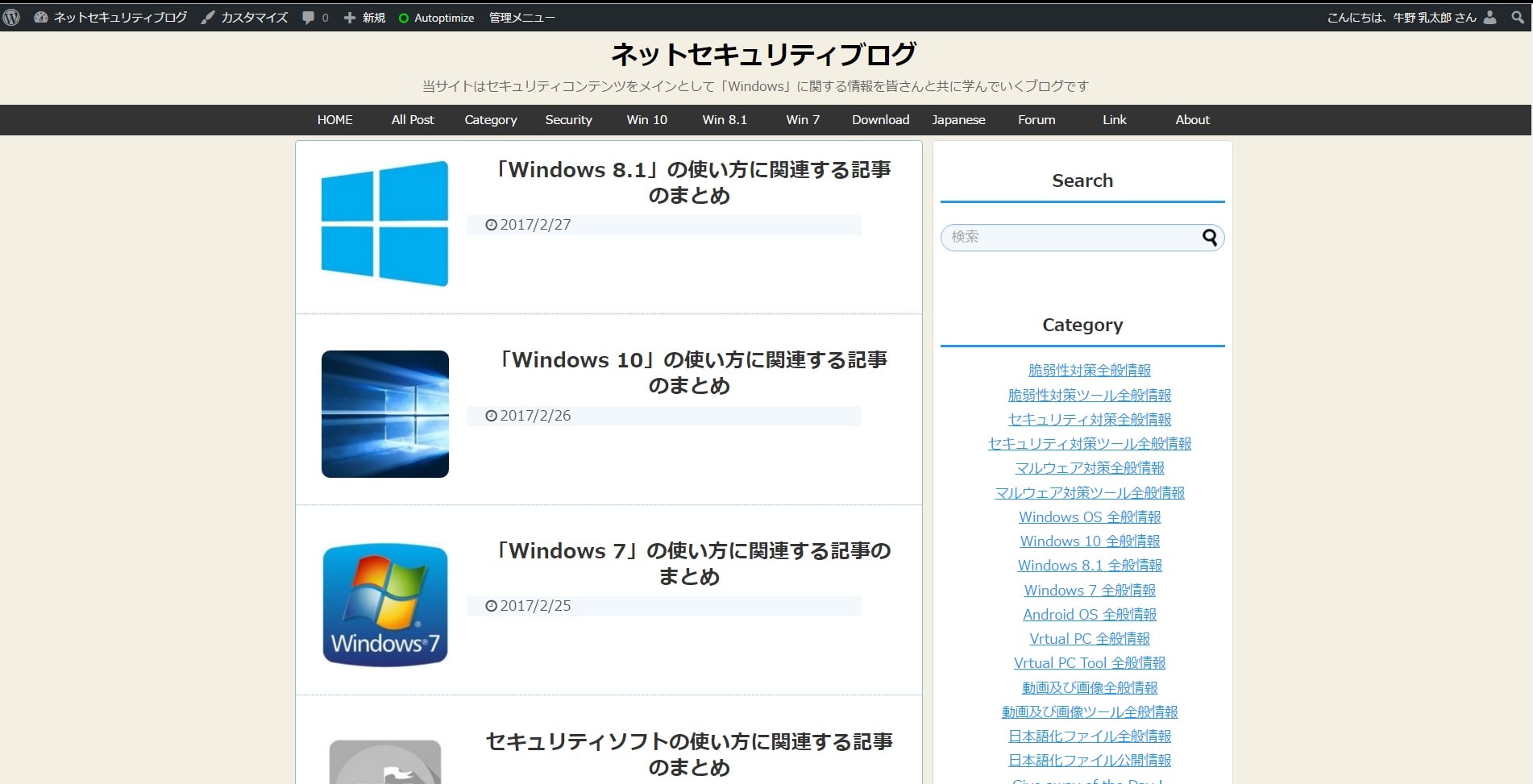This screenshot has width=1533, height=784.
Task: Open the About menu item
Action: [1192, 119]
